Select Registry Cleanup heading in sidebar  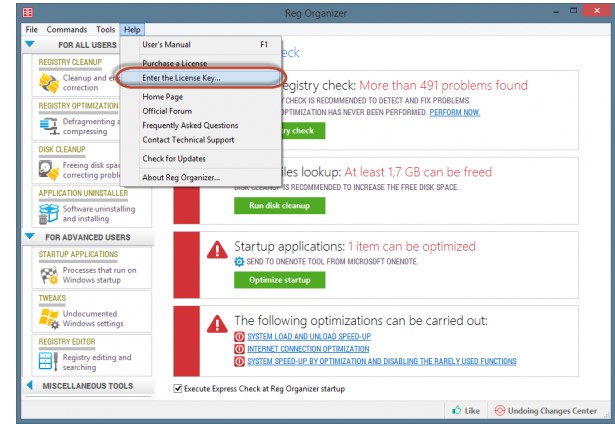pos(70,62)
